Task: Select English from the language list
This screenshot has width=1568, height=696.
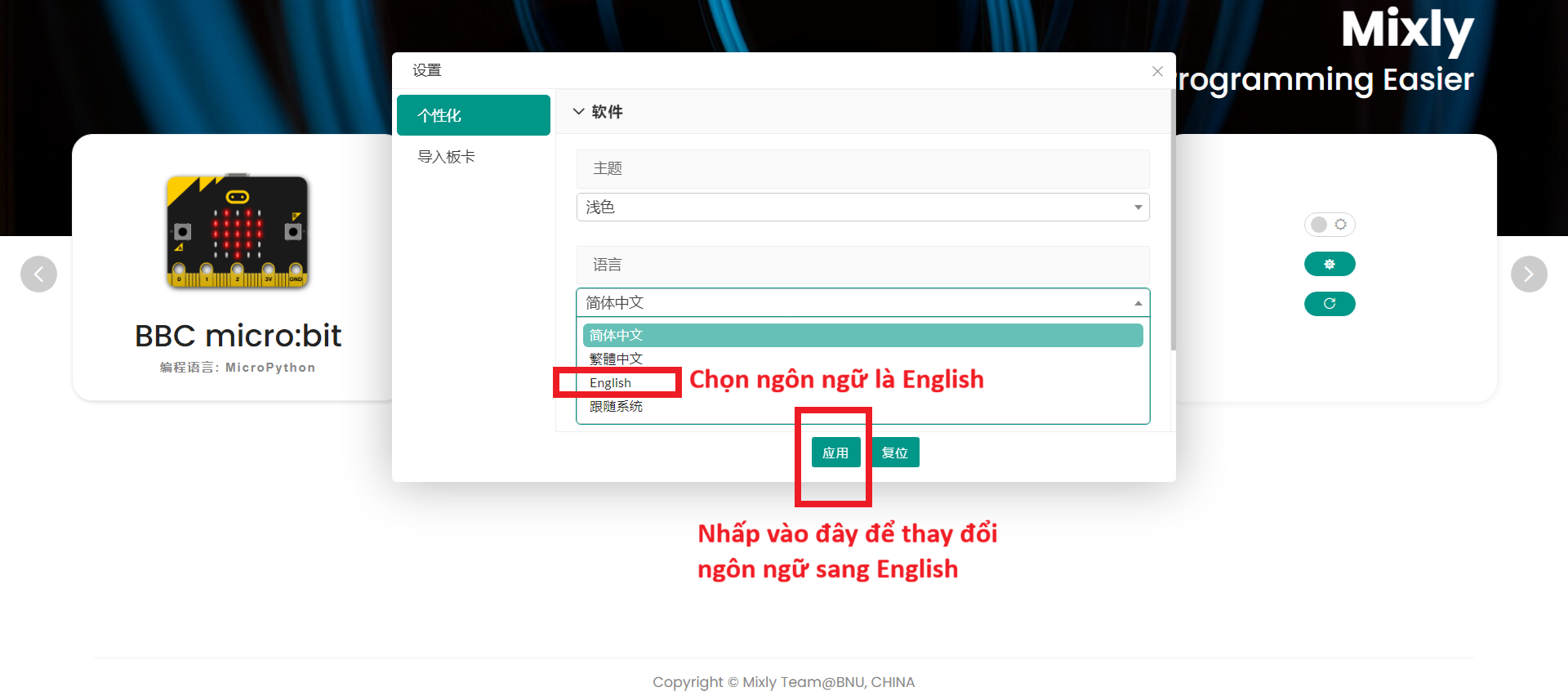Action: (611, 383)
